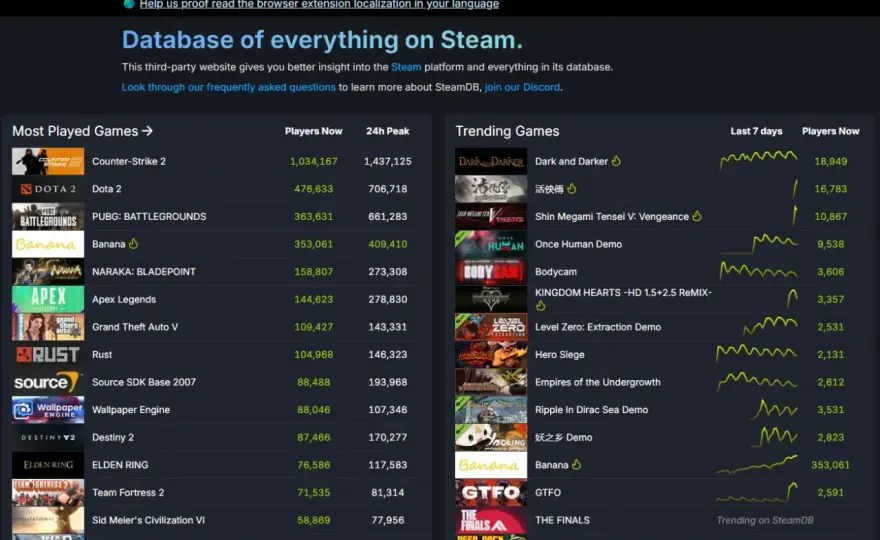Open KINGDOM HEARTS -HD 1.5+2.5 ReMIX- title
880x540 pixels.
(623, 292)
